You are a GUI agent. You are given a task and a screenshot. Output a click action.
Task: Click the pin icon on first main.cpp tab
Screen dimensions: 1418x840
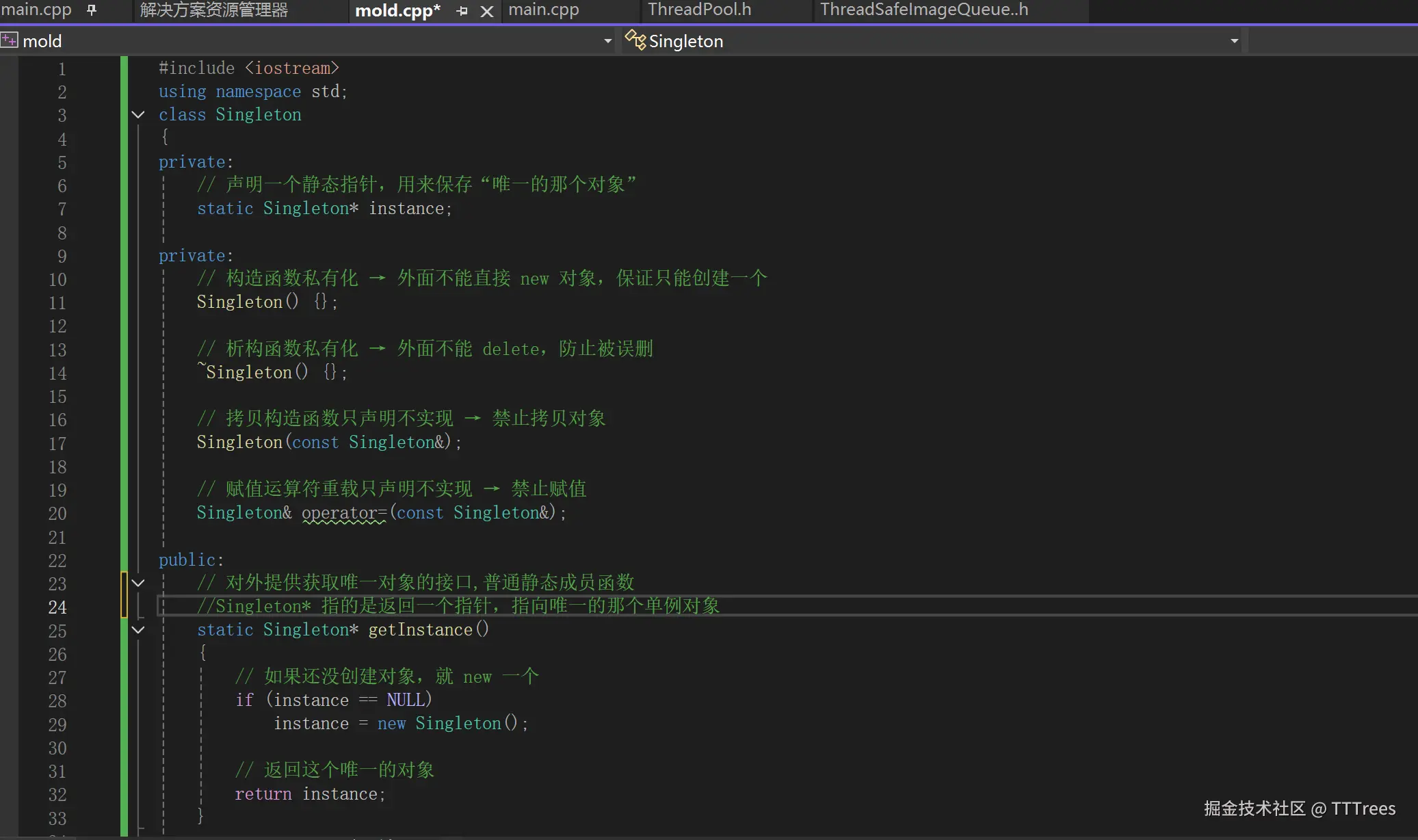(92, 10)
